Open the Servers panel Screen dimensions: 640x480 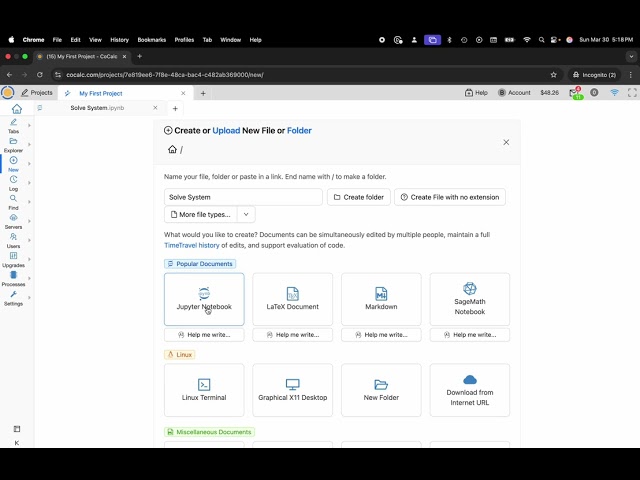click(x=13, y=221)
